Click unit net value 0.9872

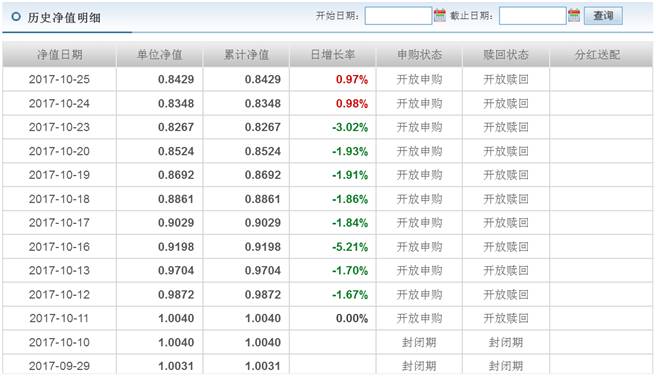pyautogui.click(x=176, y=294)
